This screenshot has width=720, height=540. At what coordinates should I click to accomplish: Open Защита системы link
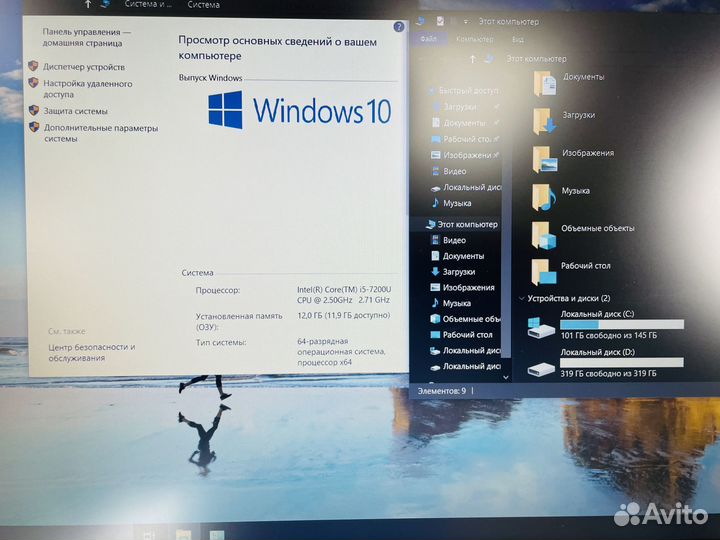[75, 111]
